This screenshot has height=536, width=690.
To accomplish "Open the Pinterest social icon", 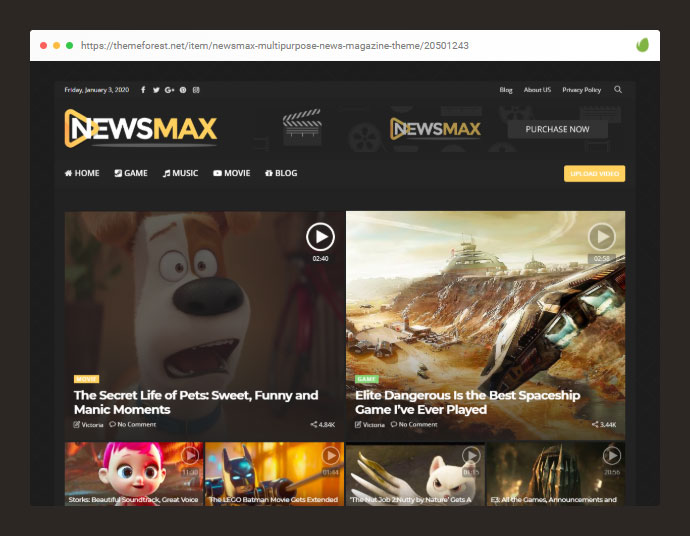I will (183, 90).
